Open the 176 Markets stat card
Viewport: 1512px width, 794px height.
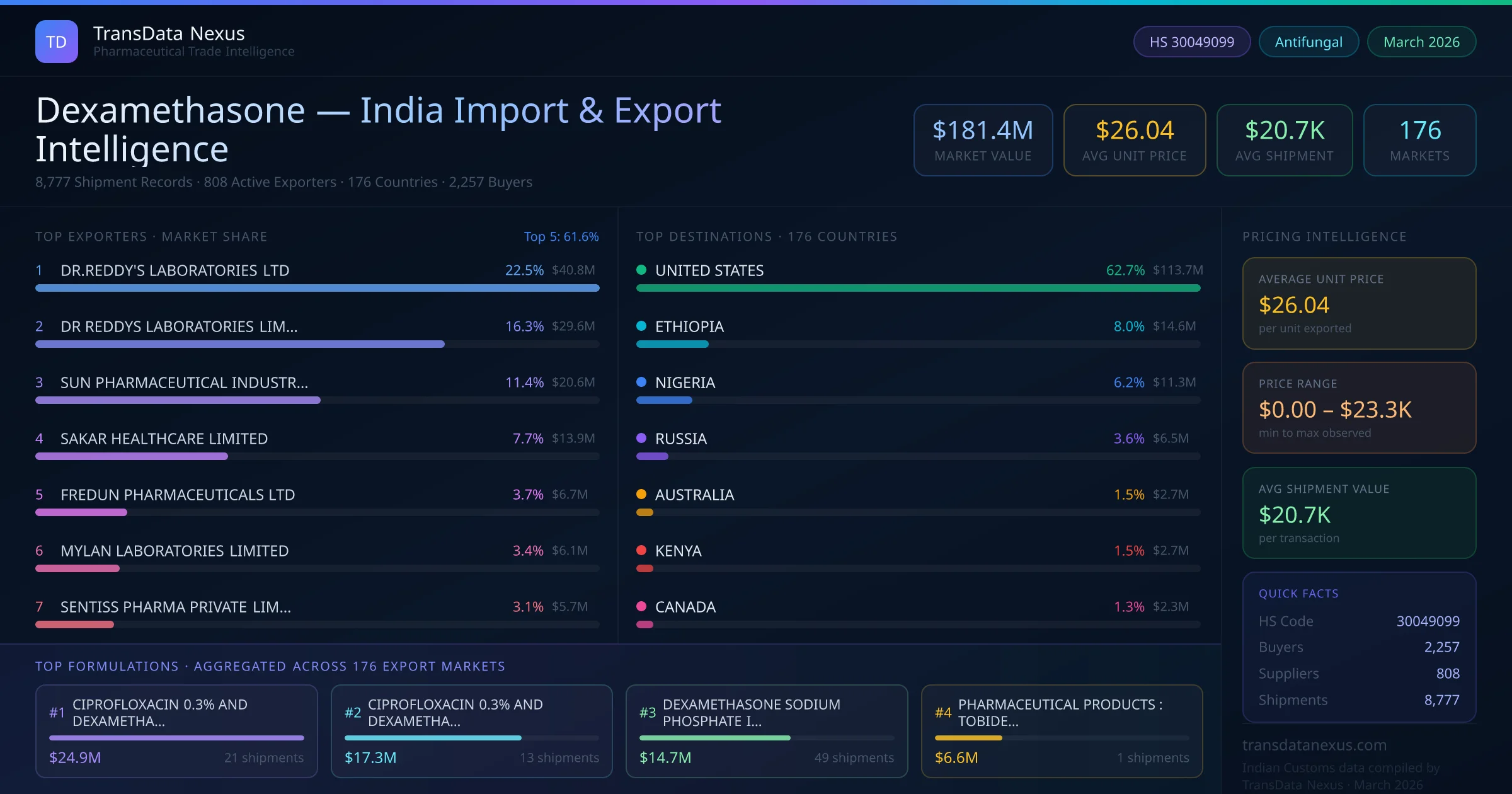pos(1419,140)
